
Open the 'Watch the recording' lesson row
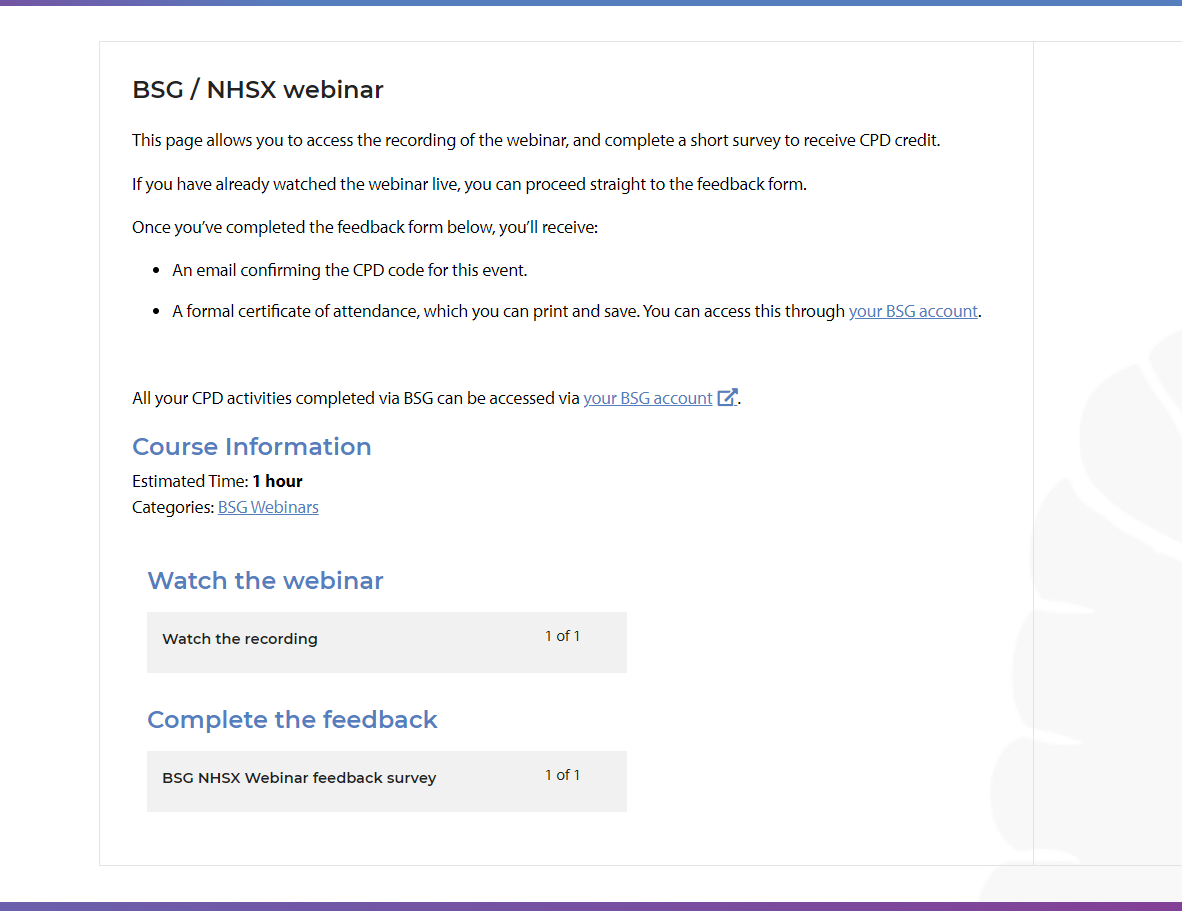pos(387,642)
